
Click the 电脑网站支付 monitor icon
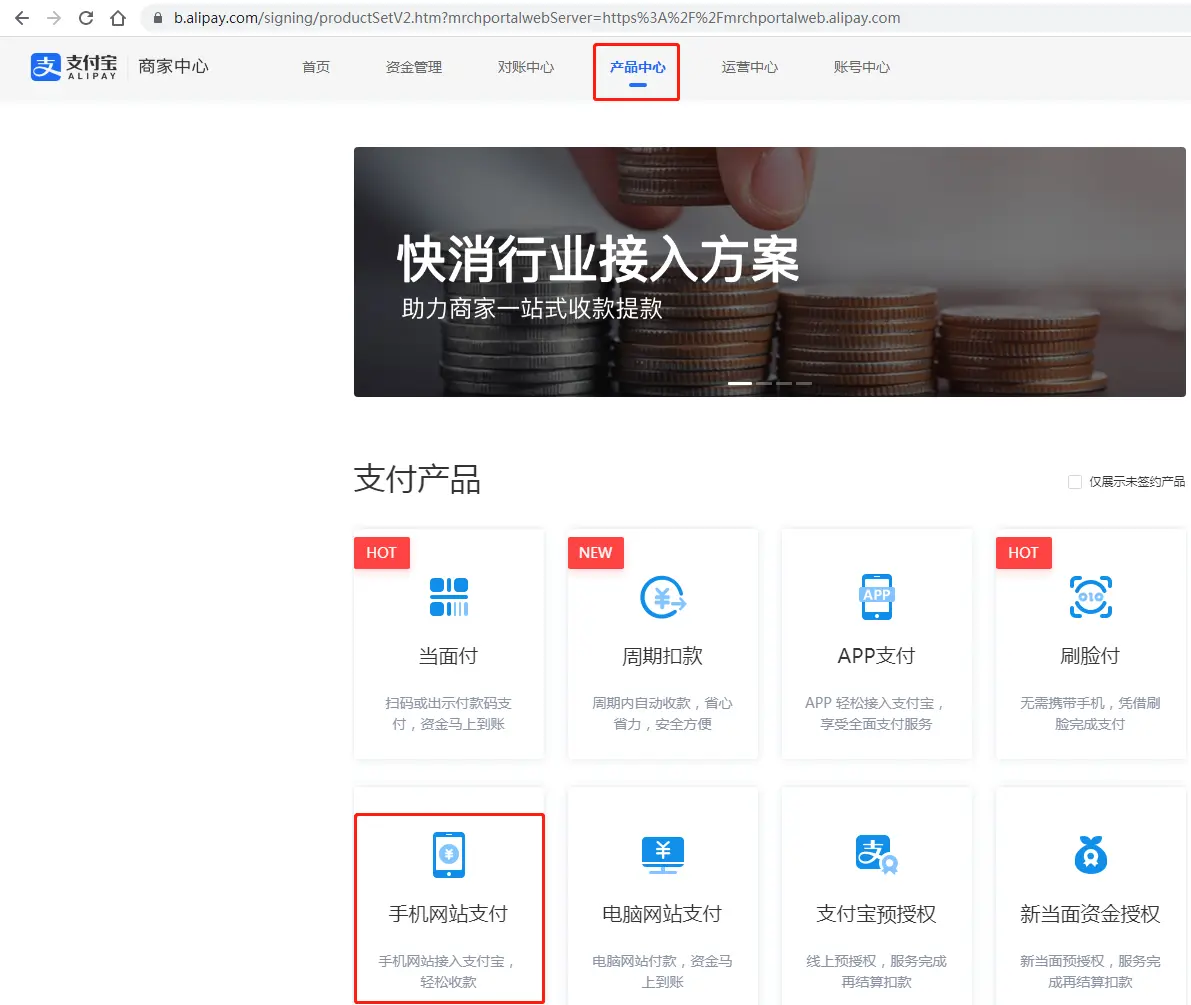(662, 855)
